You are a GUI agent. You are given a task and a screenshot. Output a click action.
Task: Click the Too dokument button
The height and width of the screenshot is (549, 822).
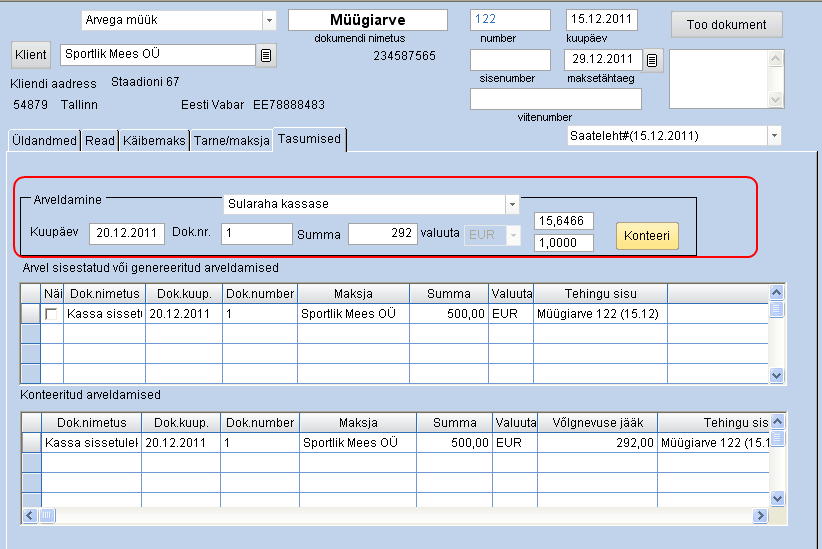tap(727, 25)
